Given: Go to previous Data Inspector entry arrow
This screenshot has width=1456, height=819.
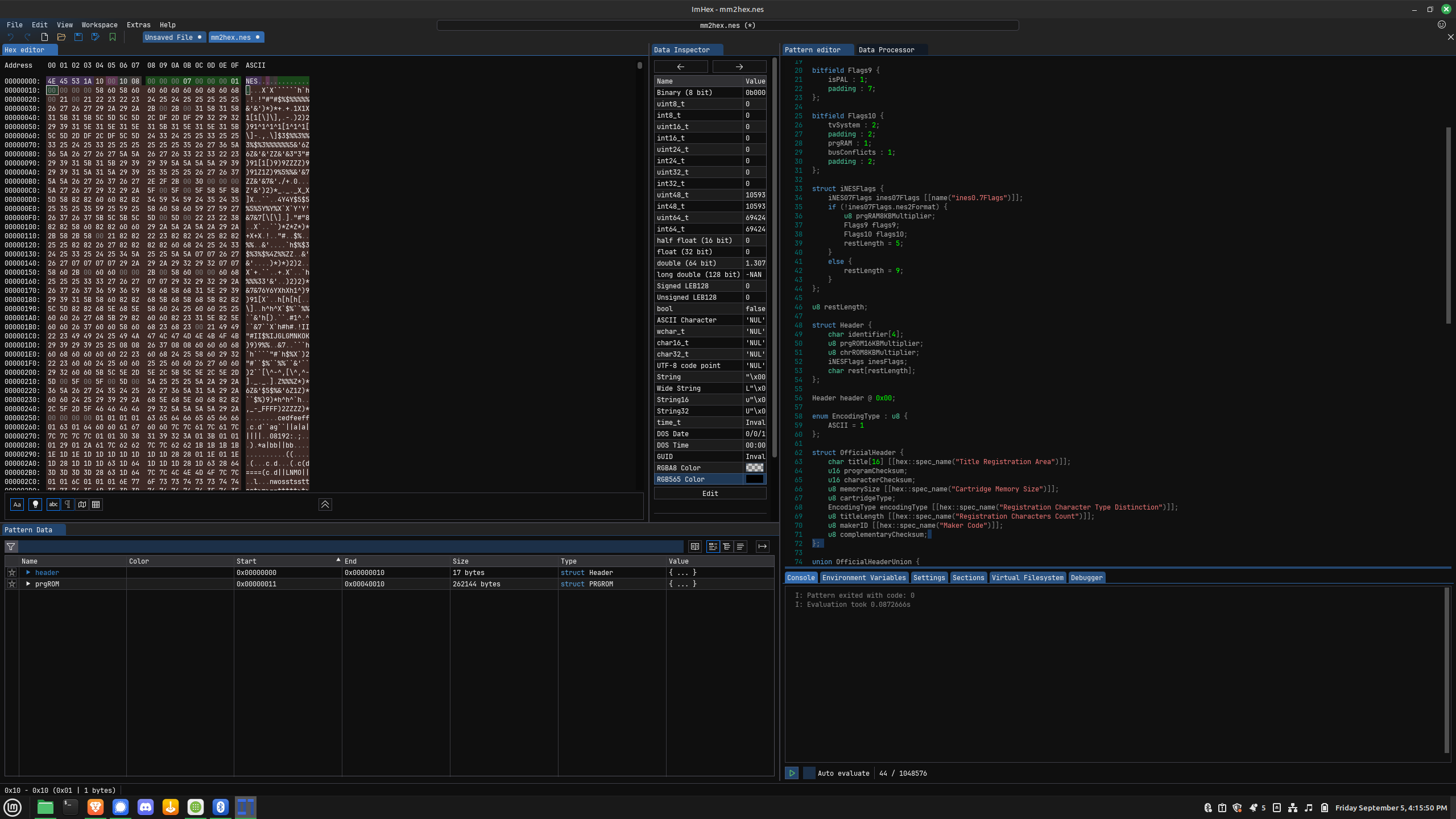Looking at the screenshot, I should [x=681, y=67].
